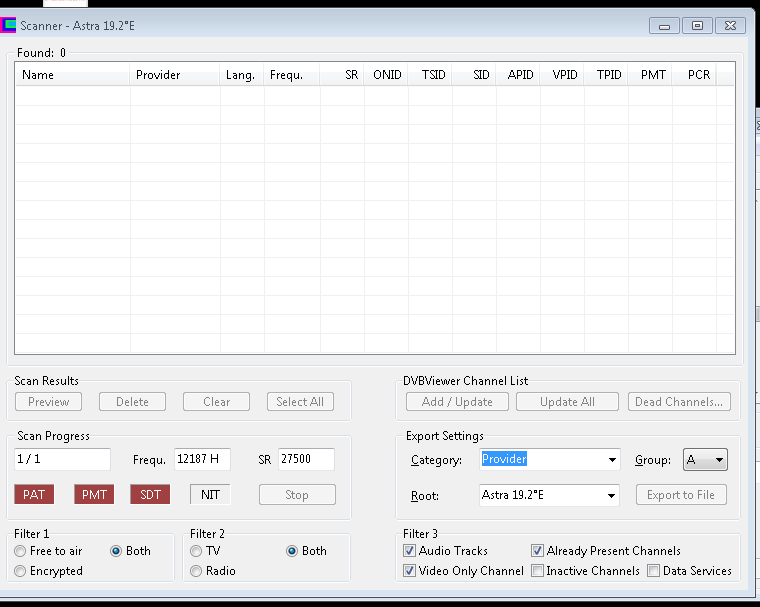Uncheck the Audio Tracks checkbox
This screenshot has height=607, width=760.
pos(409,551)
